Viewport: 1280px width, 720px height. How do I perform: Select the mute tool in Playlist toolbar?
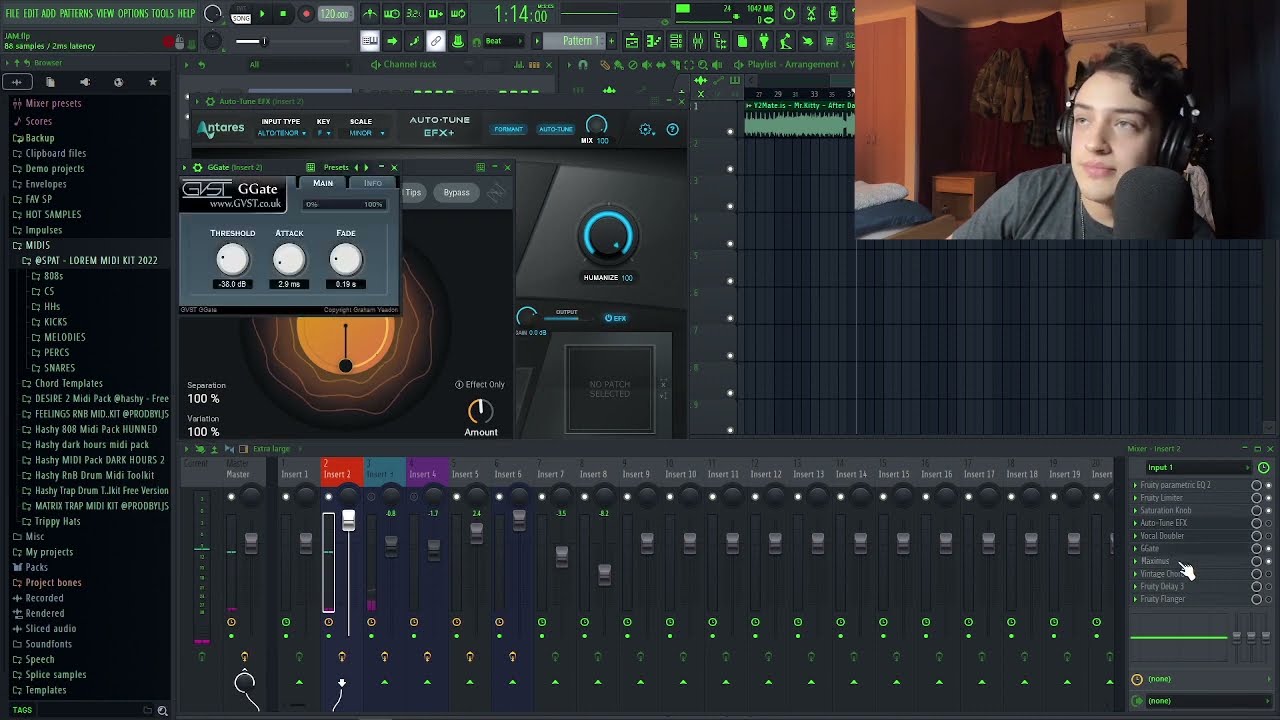coord(647,64)
